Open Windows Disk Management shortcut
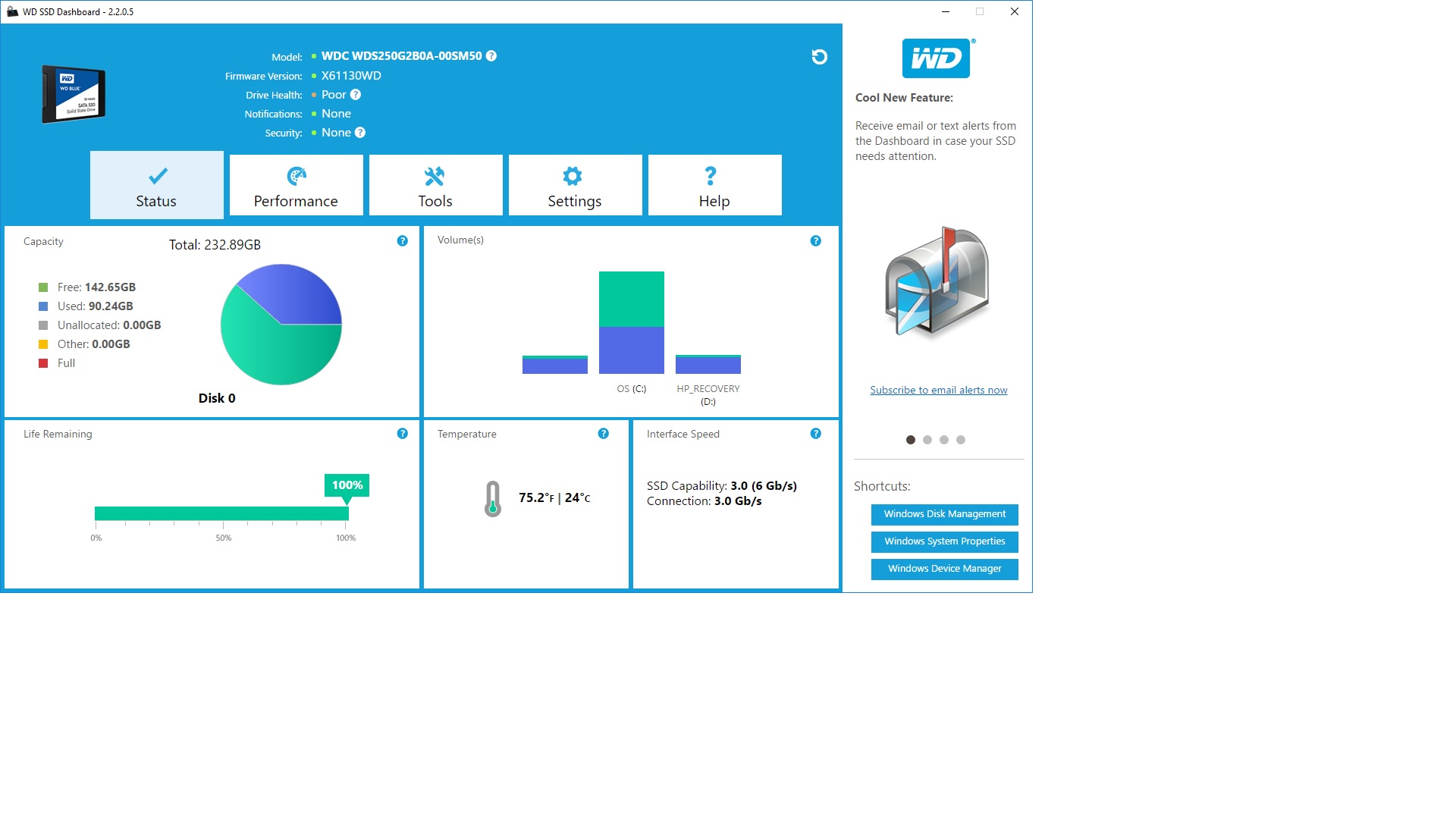The width and height of the screenshot is (1456, 819). pos(944,514)
